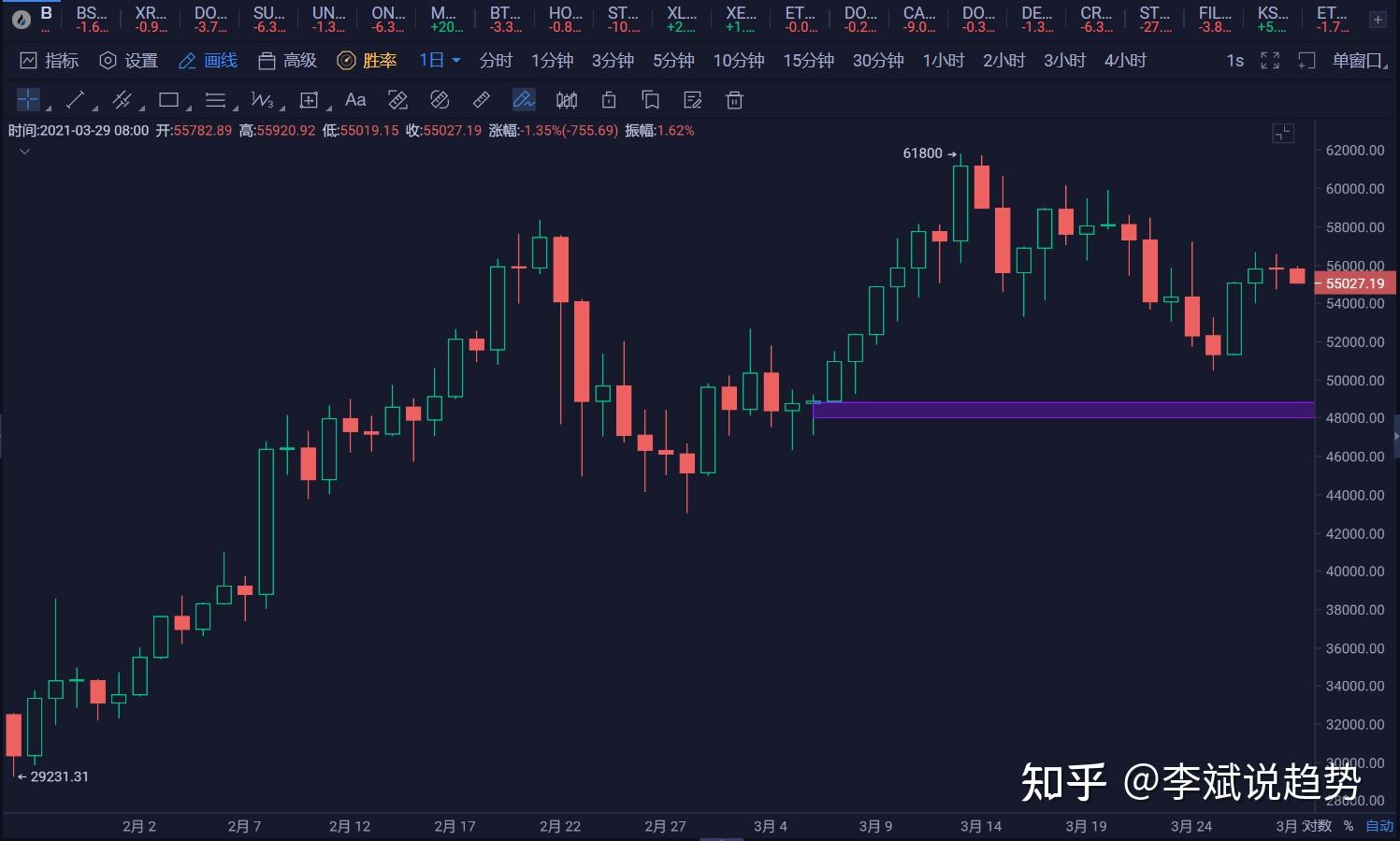Switch to the 1小时 timeframe
Screen dimensions: 1400x841
click(x=943, y=61)
